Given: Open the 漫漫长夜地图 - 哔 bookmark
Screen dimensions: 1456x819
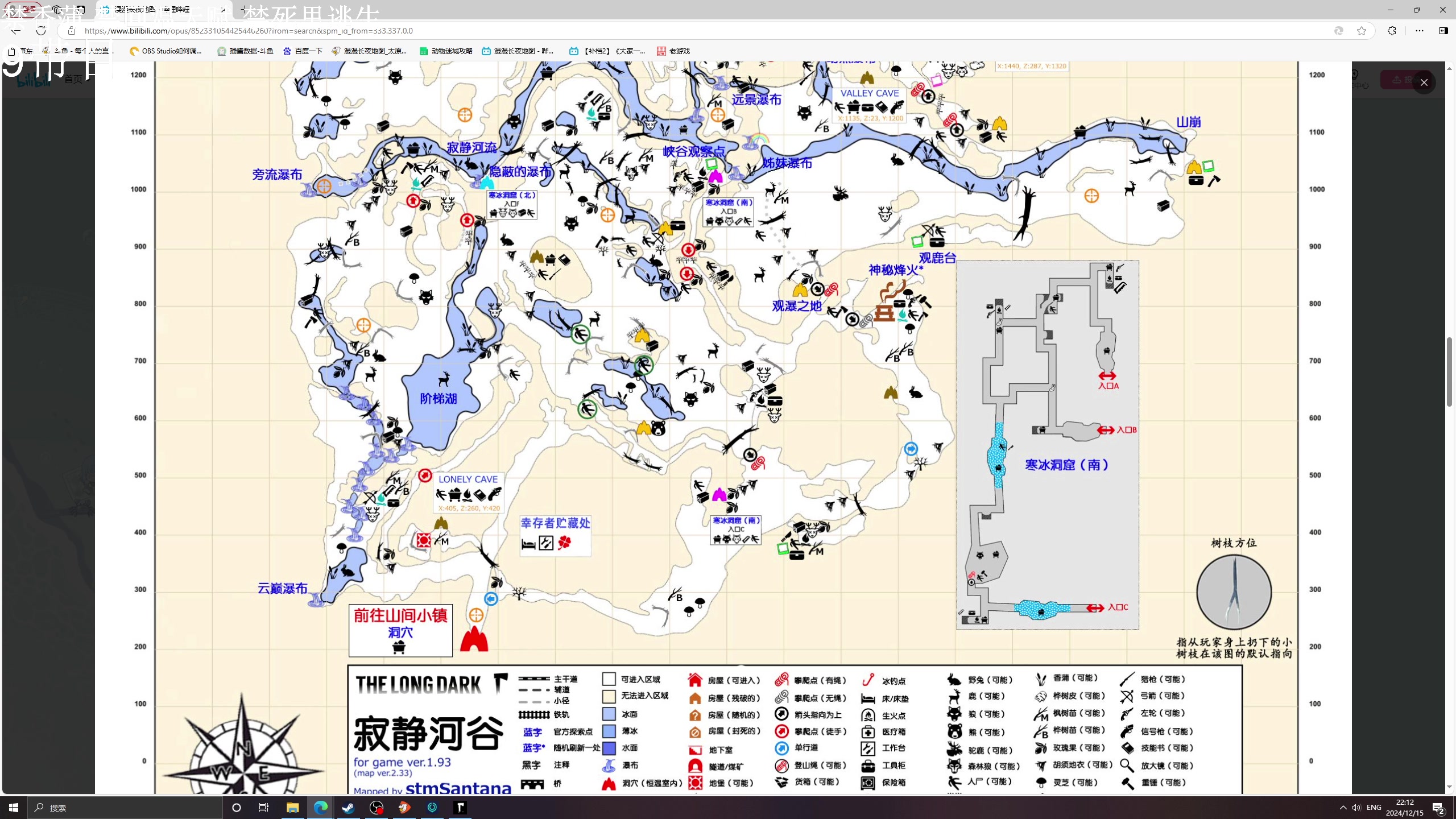Looking at the screenshot, I should coord(518,51).
